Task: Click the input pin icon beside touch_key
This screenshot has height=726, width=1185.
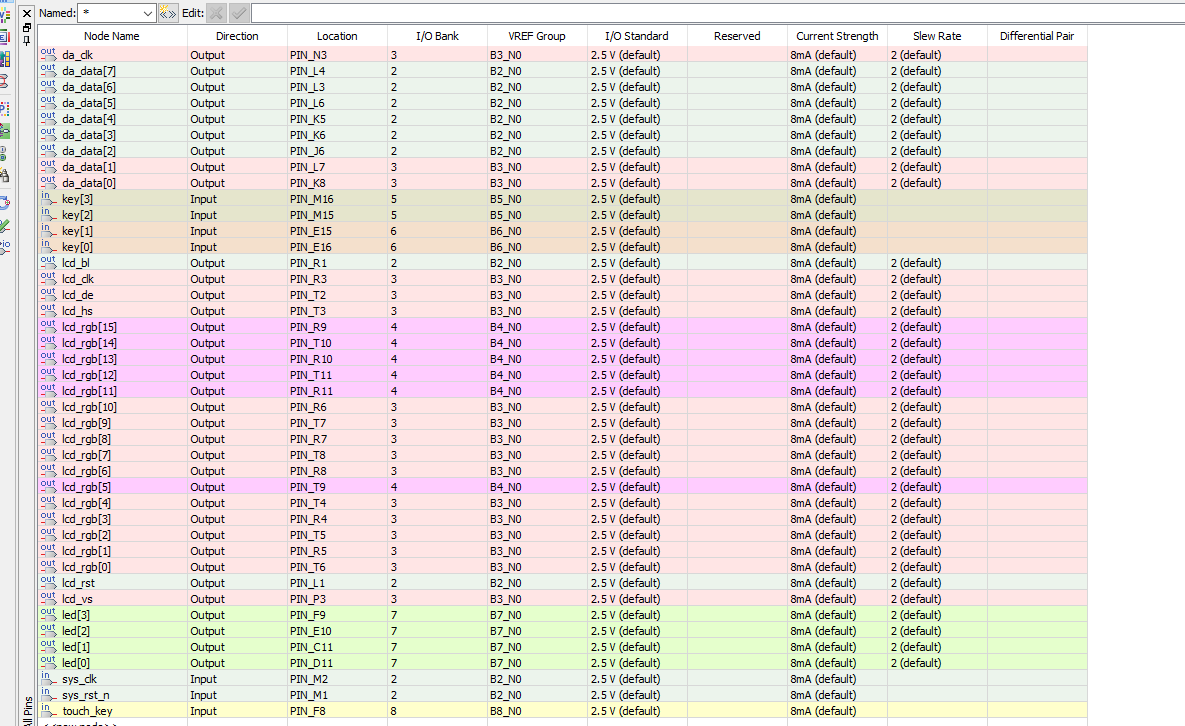Action: coord(48,711)
